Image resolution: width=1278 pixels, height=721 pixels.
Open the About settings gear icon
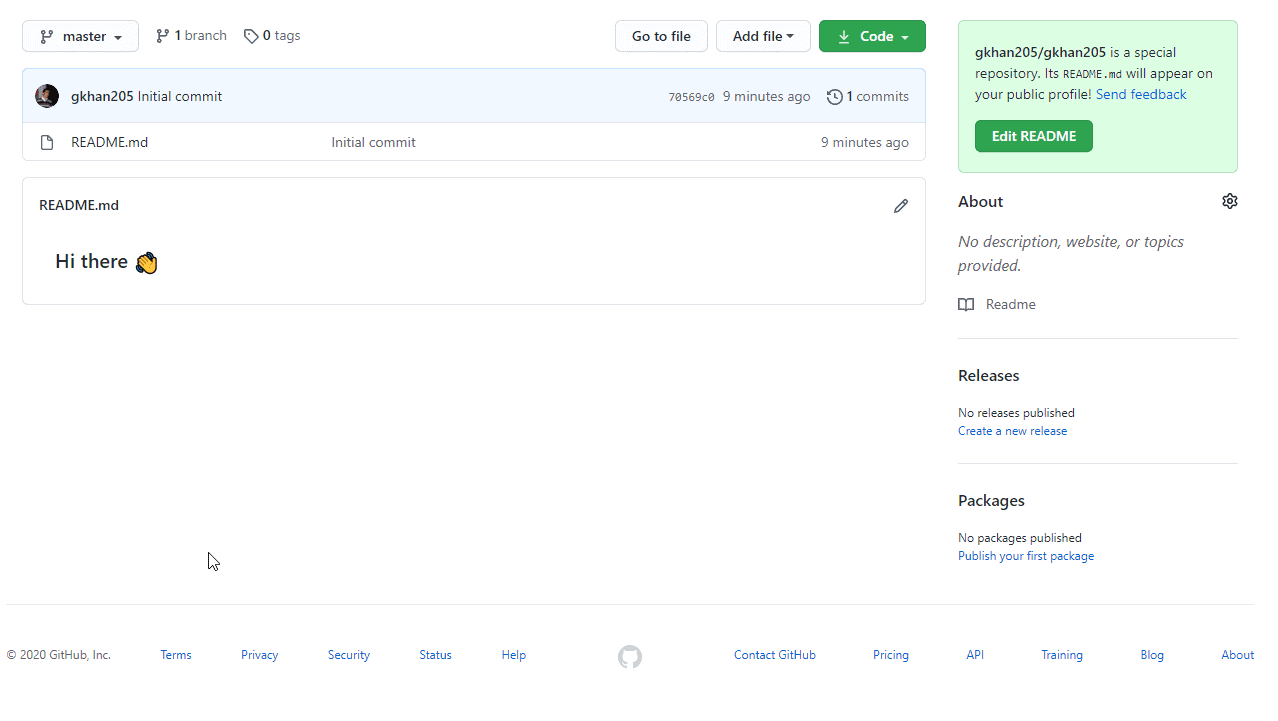coord(1230,201)
